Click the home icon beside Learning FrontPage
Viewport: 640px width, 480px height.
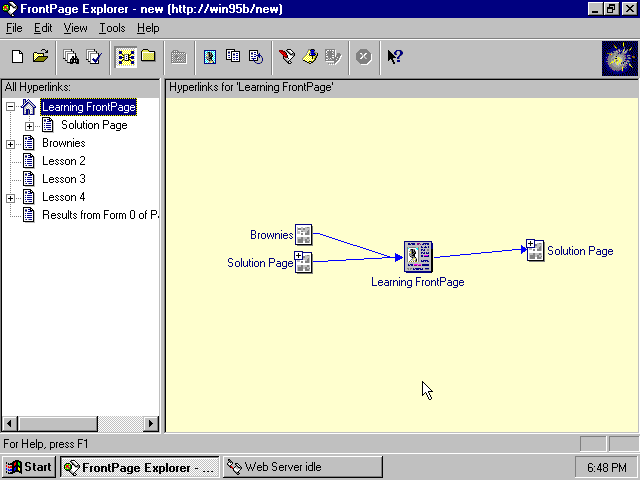click(x=28, y=107)
